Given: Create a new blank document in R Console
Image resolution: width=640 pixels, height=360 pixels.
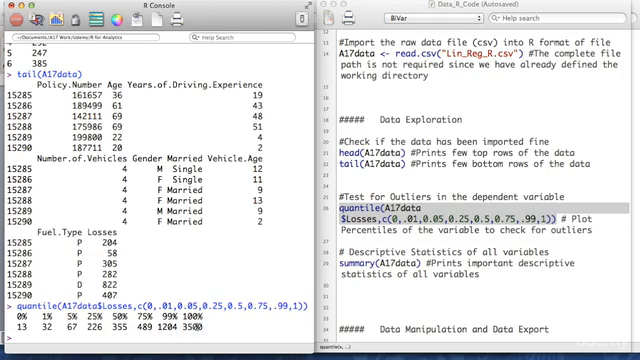Looking at the screenshot, I should [157, 19].
